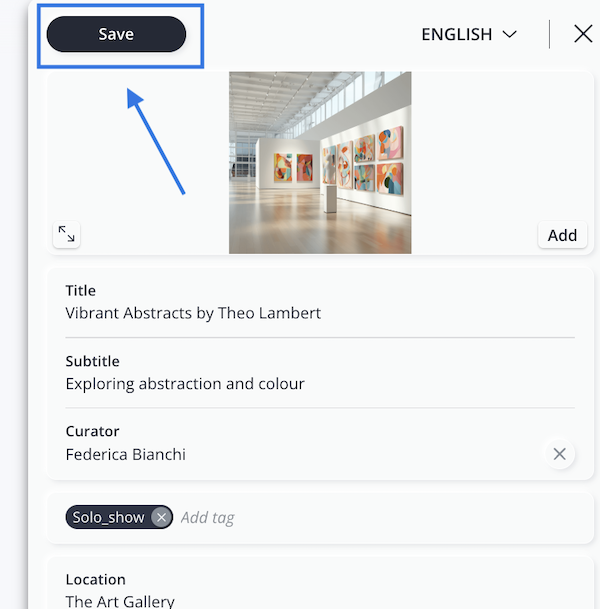Close the panel with the X icon
600x609 pixels.
pos(583,34)
